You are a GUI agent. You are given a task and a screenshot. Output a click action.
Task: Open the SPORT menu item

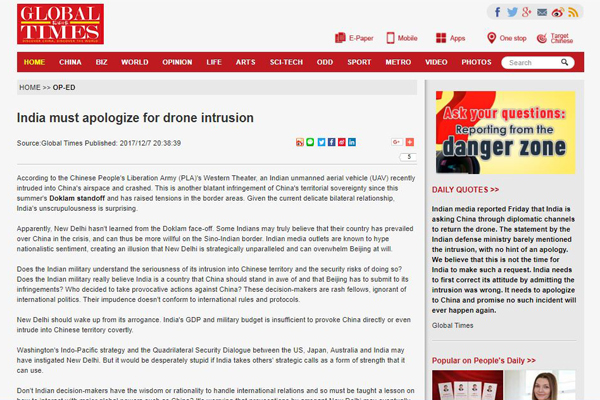pyautogui.click(x=359, y=62)
